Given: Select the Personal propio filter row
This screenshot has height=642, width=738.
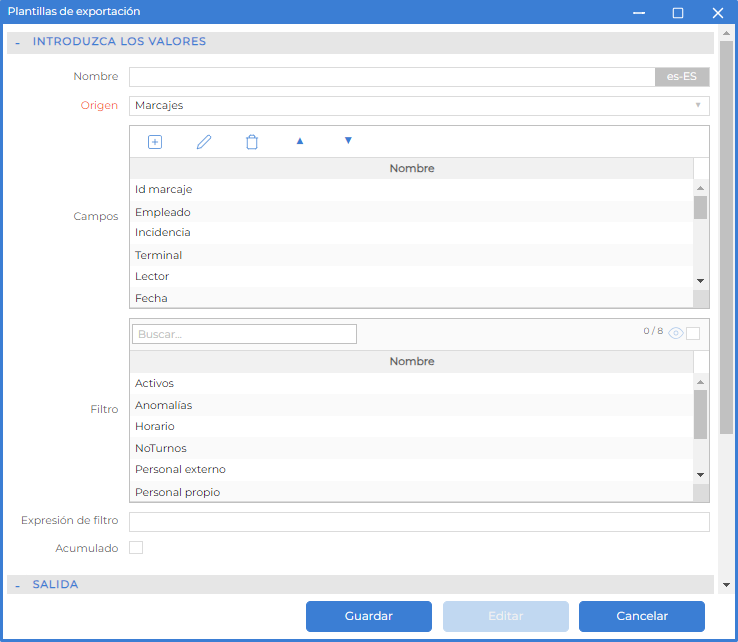Looking at the screenshot, I should click(x=411, y=492).
